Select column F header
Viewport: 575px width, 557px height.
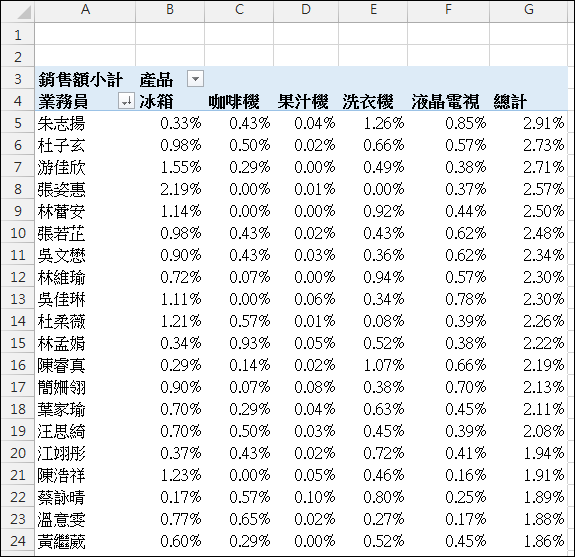pyautogui.click(x=448, y=10)
